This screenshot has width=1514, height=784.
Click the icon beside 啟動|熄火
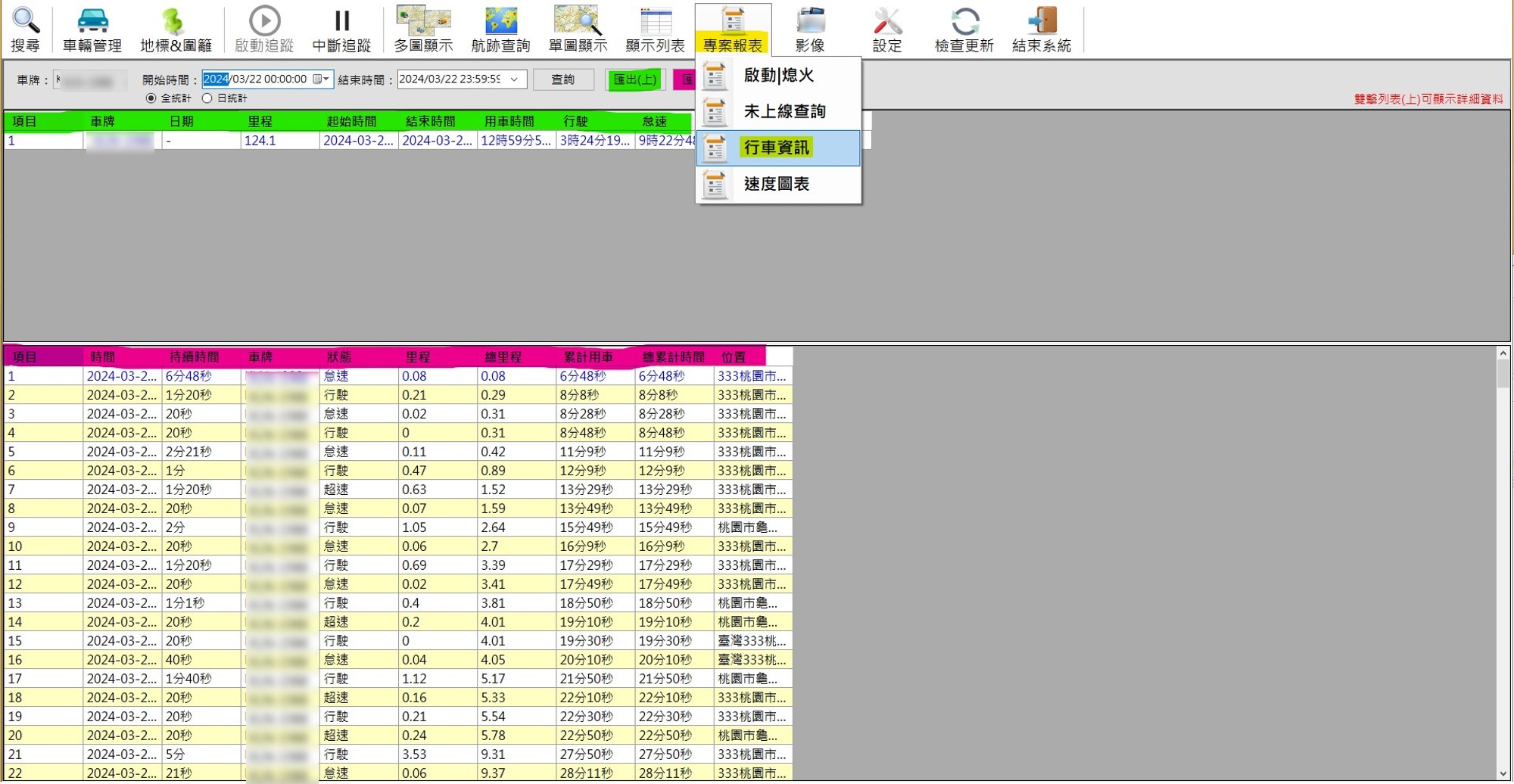point(715,76)
